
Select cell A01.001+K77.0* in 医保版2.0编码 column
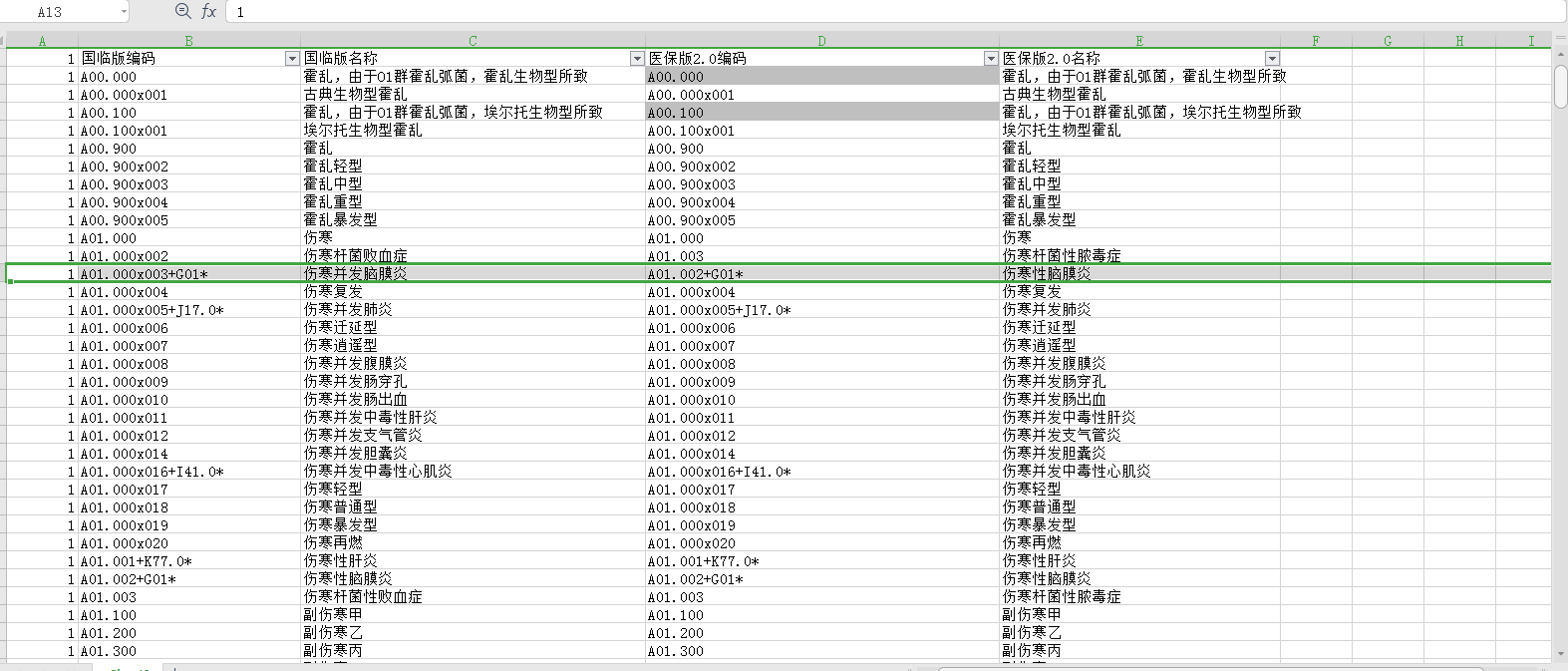[822, 561]
